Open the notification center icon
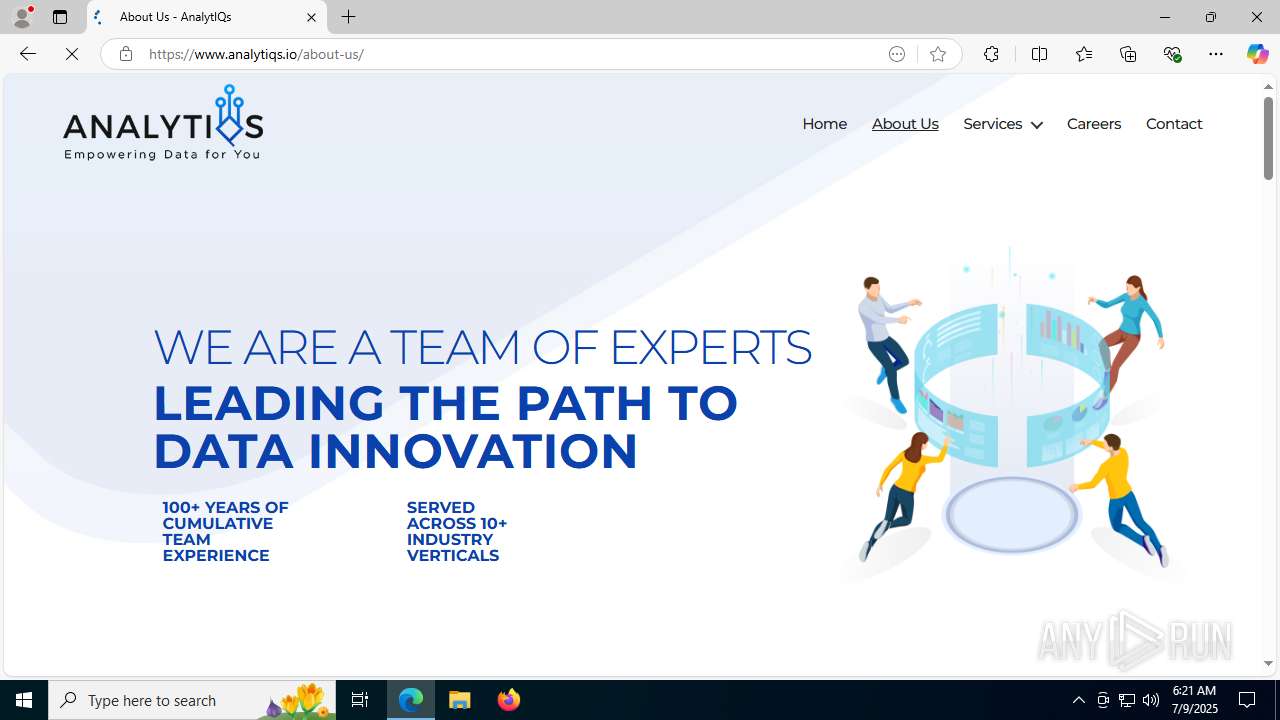The image size is (1280, 720). (x=1247, y=700)
